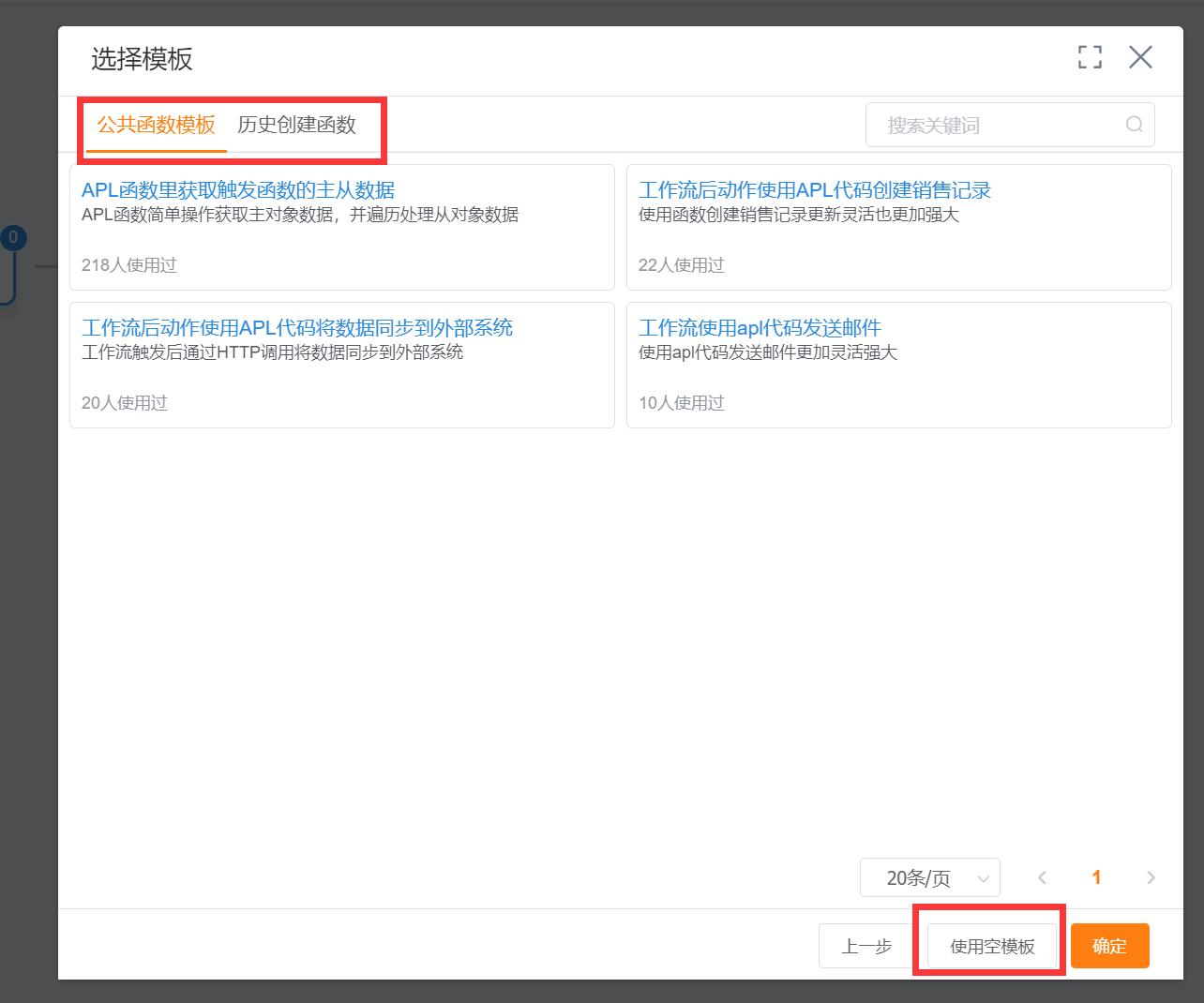Click the 使用空模板 button
The height and width of the screenshot is (1003, 1204).
[992, 946]
